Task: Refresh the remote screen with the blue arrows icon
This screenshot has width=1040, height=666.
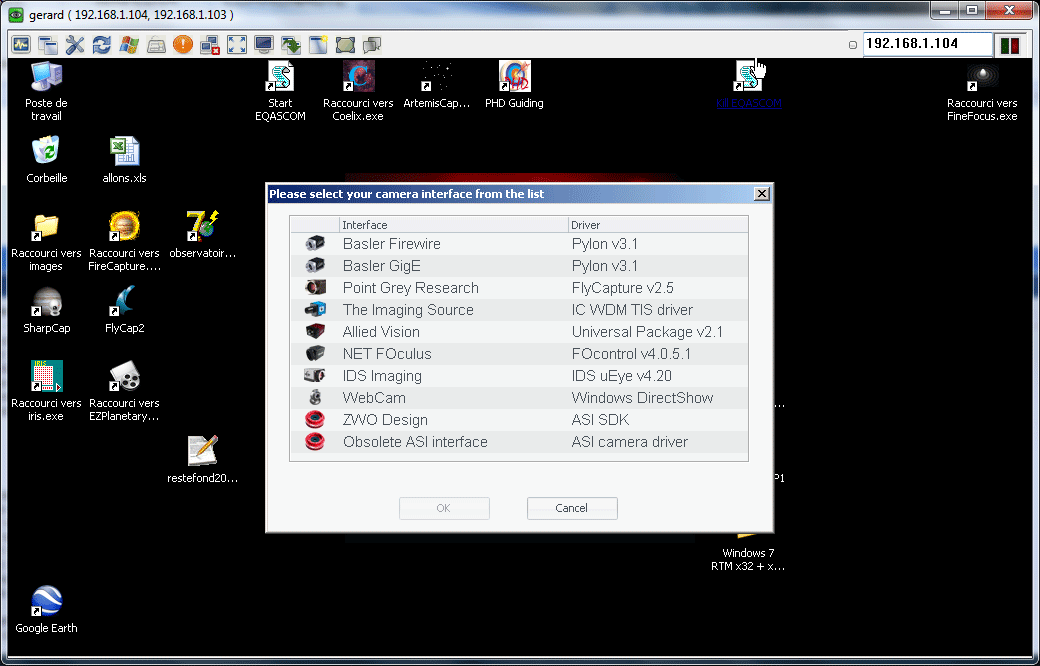Action: tap(101, 44)
